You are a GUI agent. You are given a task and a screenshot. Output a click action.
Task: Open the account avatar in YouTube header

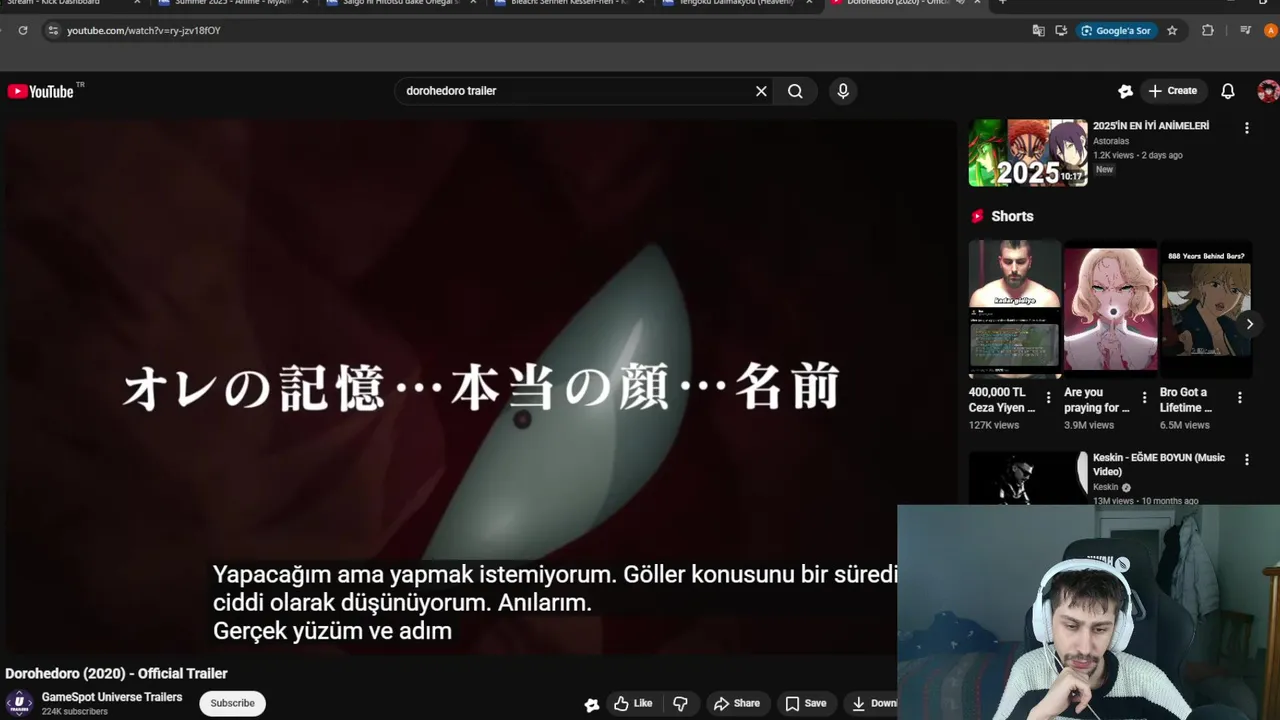tap(1268, 91)
